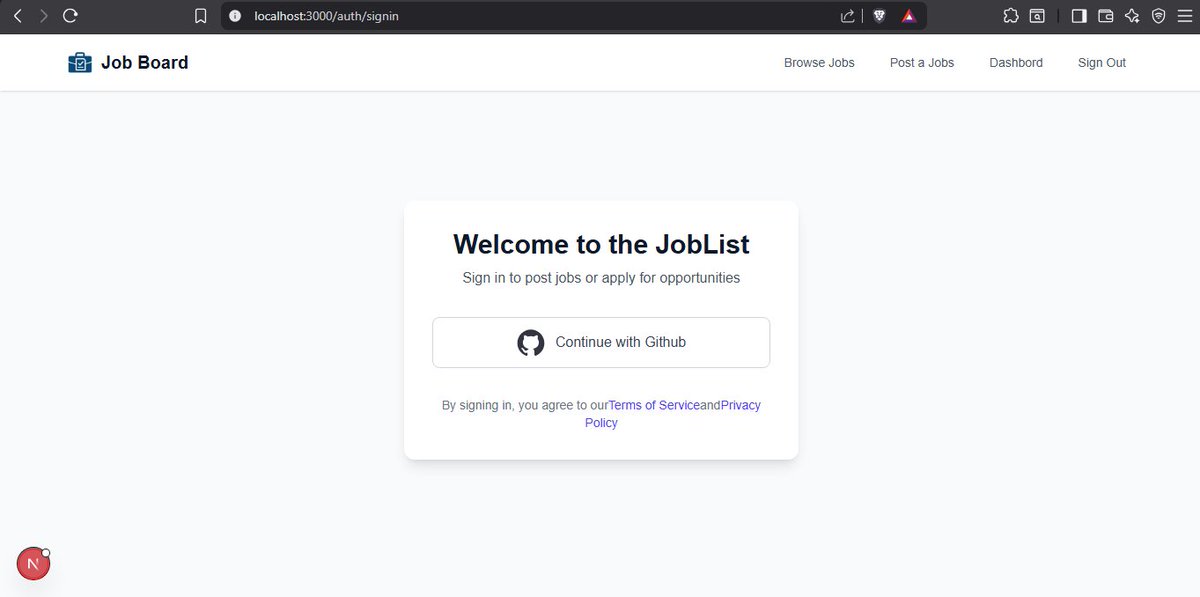This screenshot has width=1200, height=597.
Task: Open the Terms of Service link
Action: tap(654, 405)
